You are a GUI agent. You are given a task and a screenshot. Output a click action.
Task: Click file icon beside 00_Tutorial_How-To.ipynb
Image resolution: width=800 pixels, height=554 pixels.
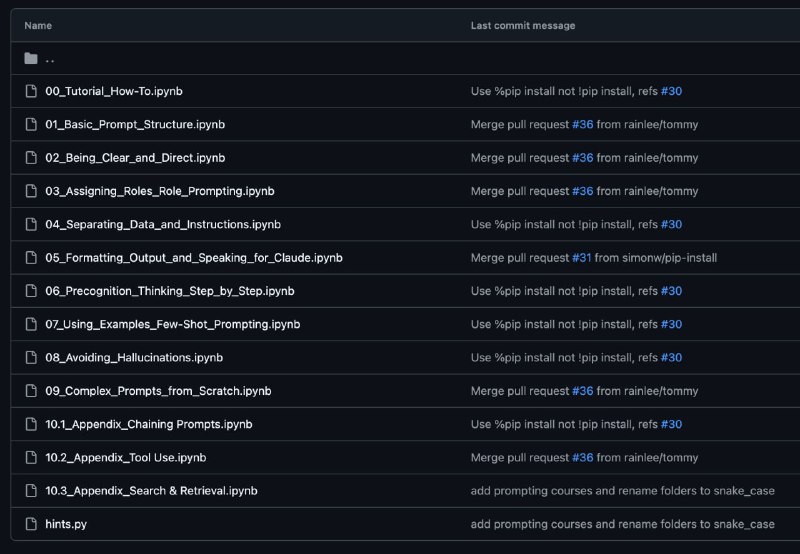(31, 91)
